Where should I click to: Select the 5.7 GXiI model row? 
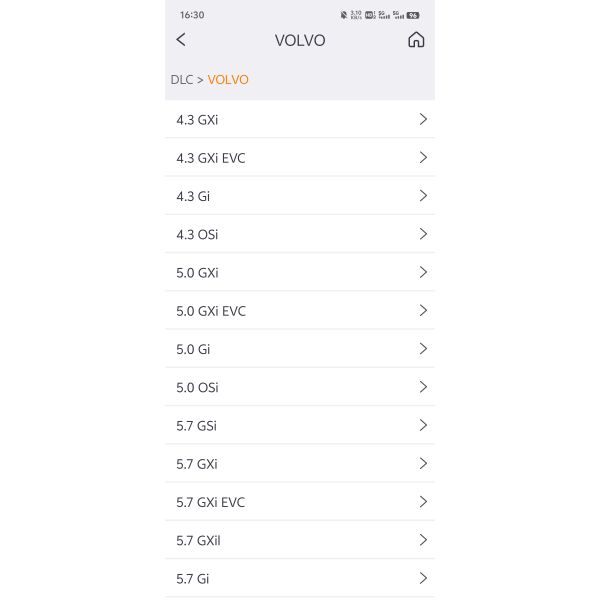click(x=299, y=540)
